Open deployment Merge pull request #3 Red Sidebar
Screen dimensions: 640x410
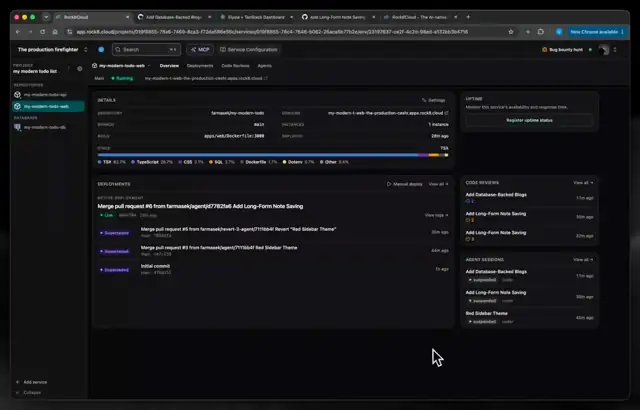coord(219,248)
